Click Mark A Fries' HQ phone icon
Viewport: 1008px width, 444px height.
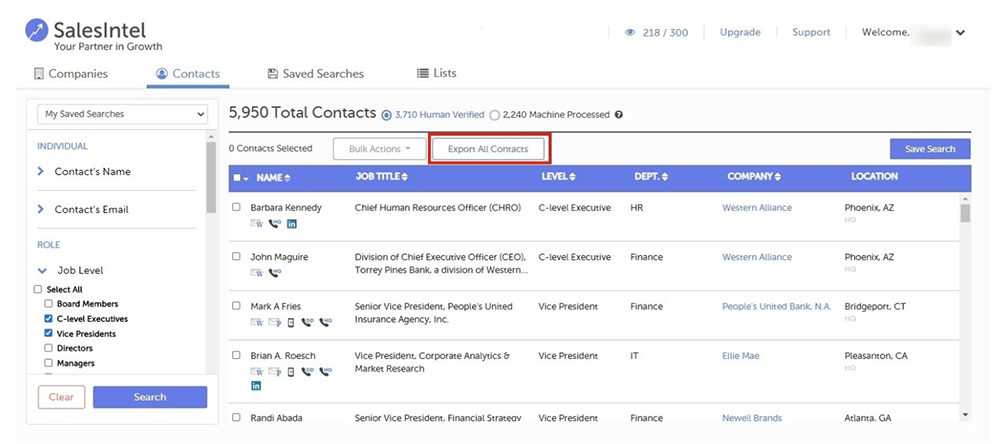(326, 322)
